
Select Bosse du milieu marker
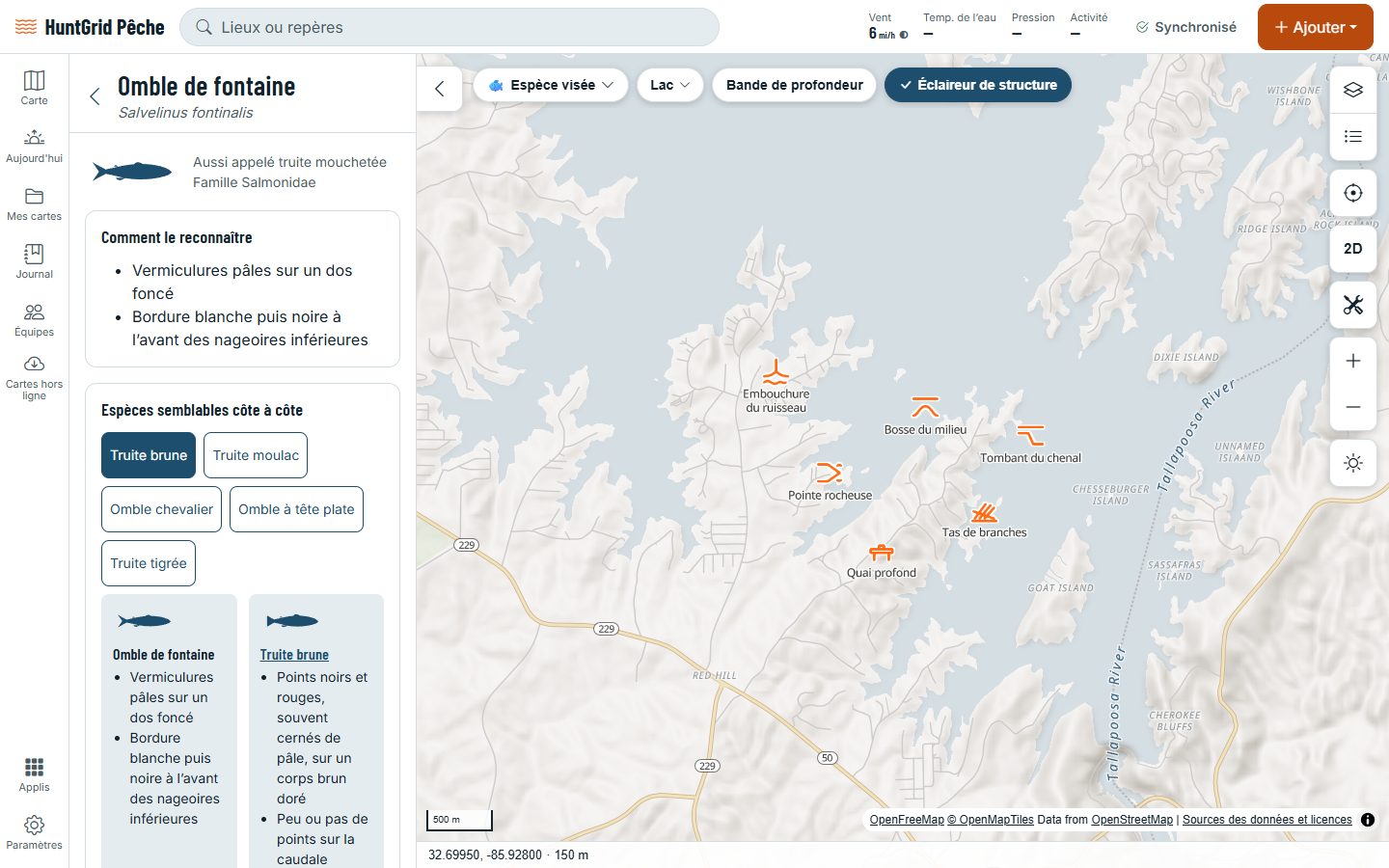pos(925,406)
